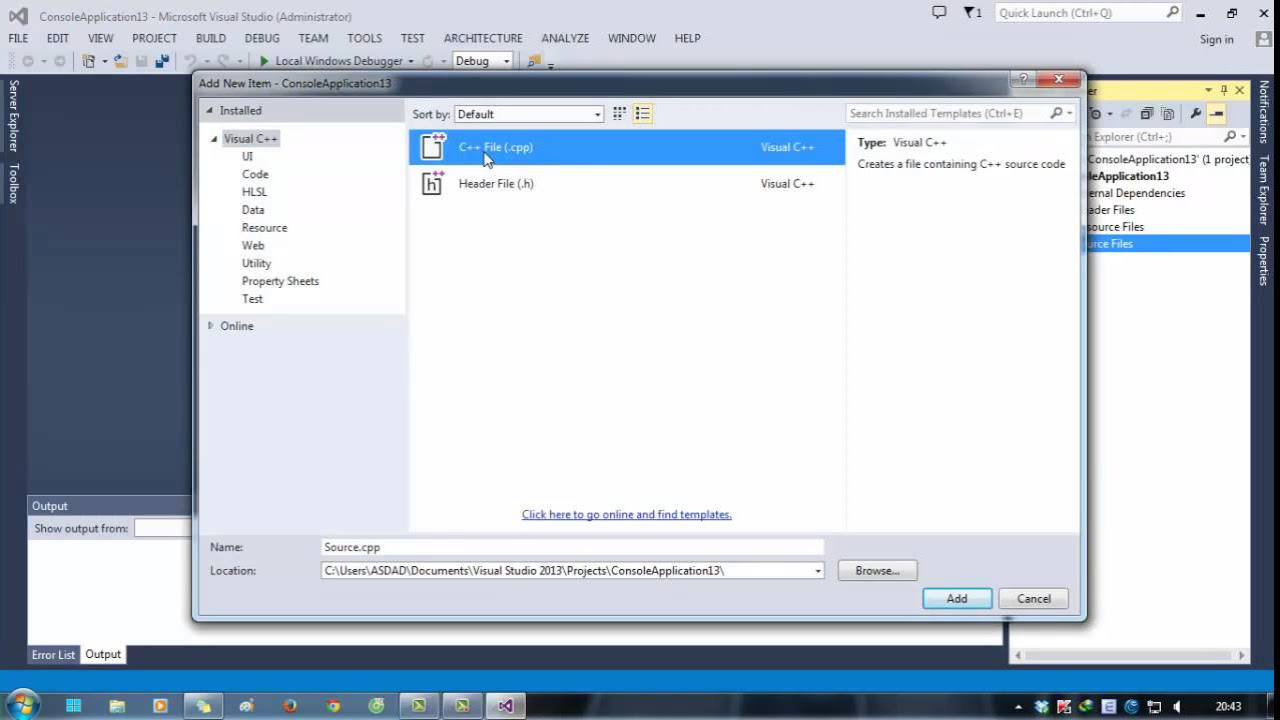The height and width of the screenshot is (720, 1280).
Task: Switch to the Output tab
Action: (103, 654)
